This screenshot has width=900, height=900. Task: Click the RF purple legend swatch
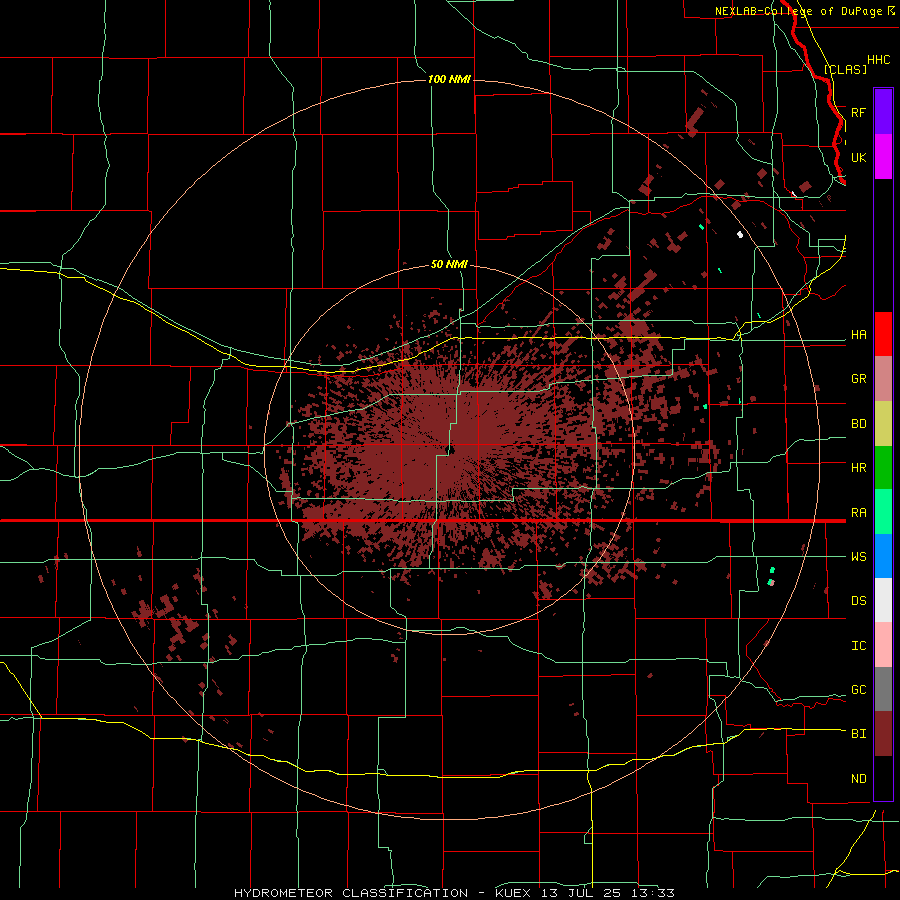pos(883,112)
